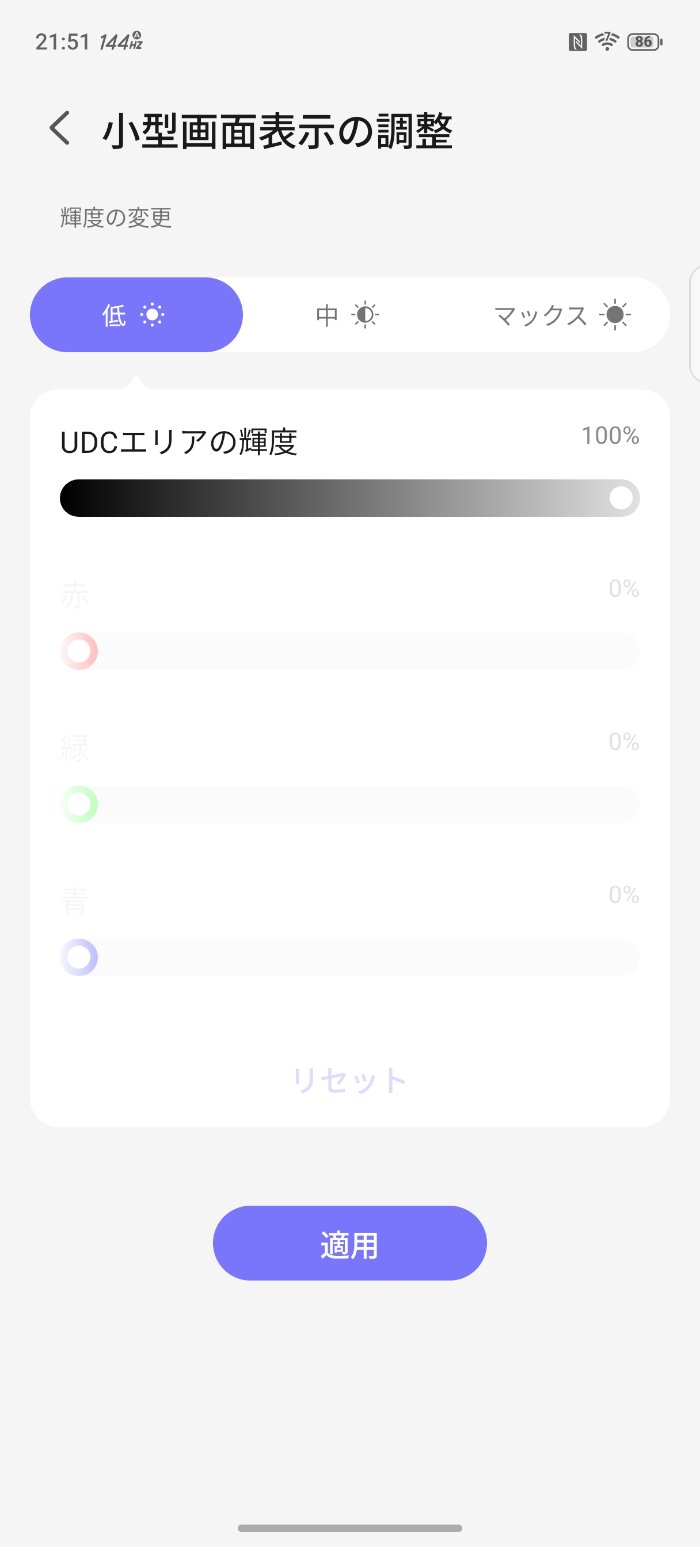Tap the bottom home gesture bar
The image size is (700, 1547).
pos(350,1528)
